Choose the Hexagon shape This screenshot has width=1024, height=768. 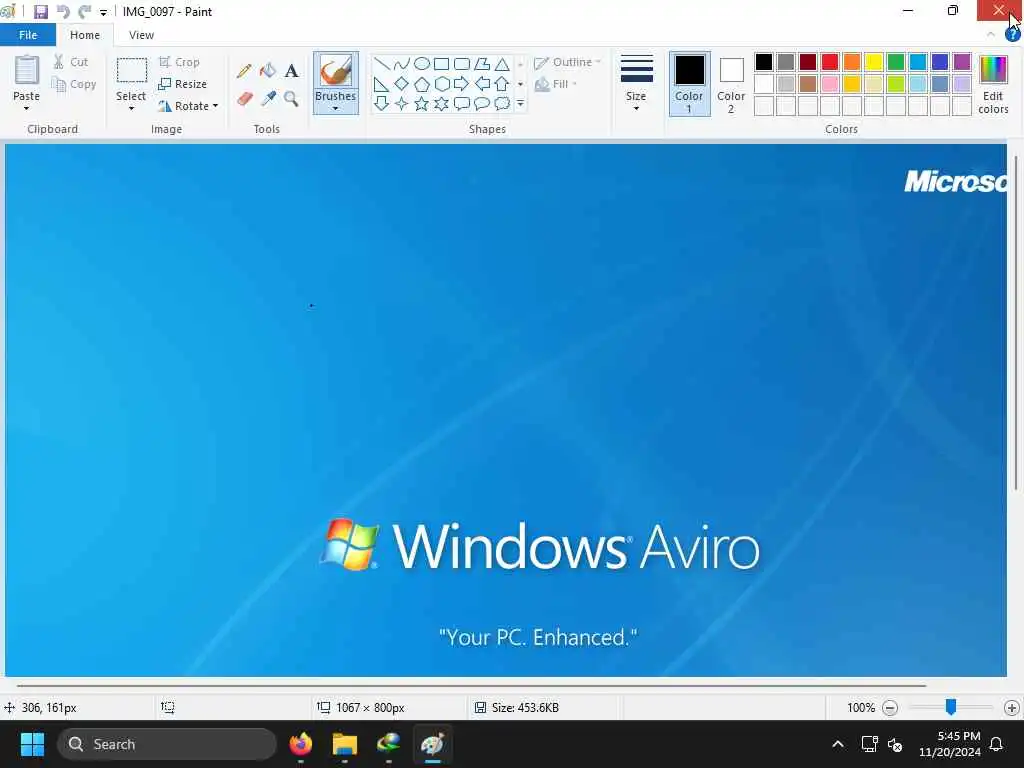pyautogui.click(x=441, y=84)
